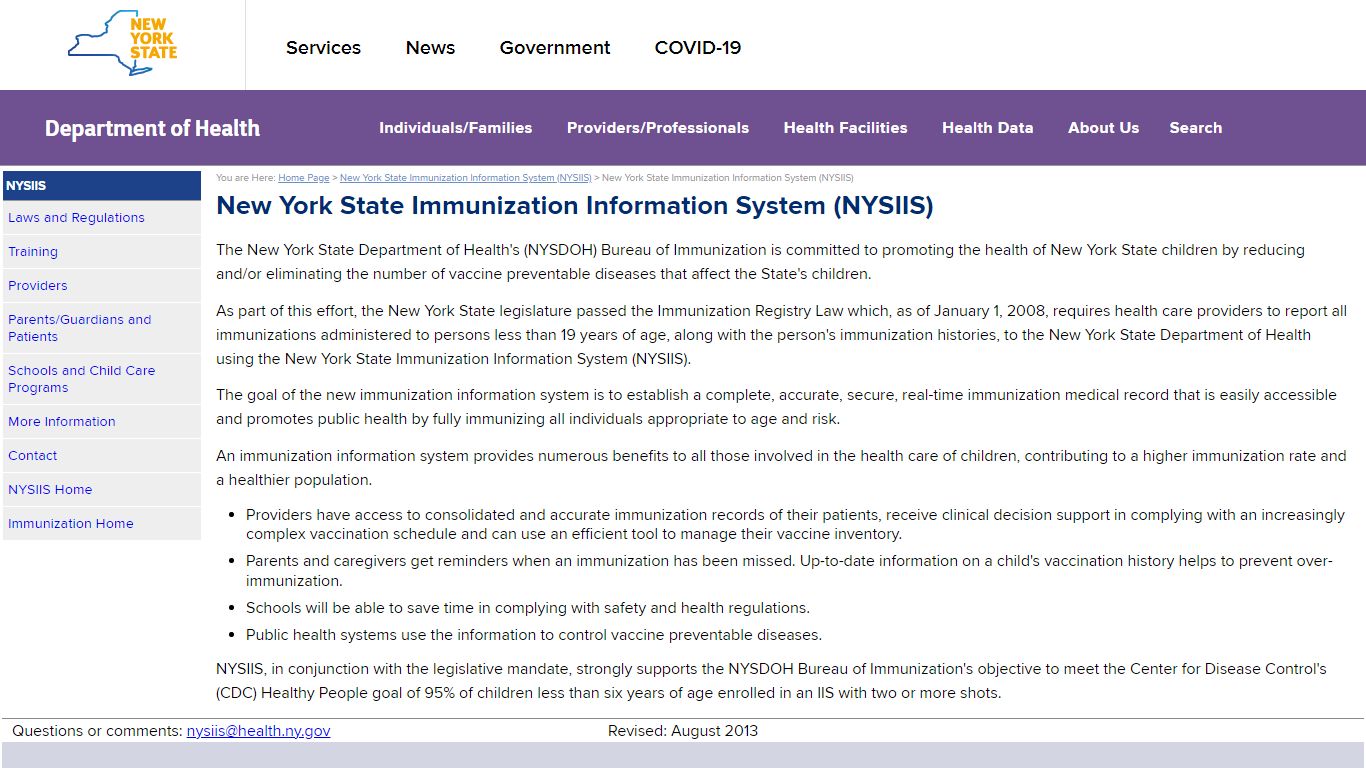Open Providers/Professionals navigation item
This screenshot has width=1366, height=768.
pyautogui.click(x=658, y=128)
